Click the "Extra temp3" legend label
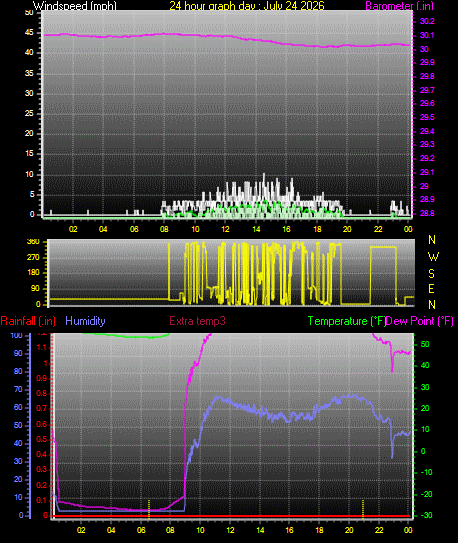The image size is (458, 543). [197, 321]
